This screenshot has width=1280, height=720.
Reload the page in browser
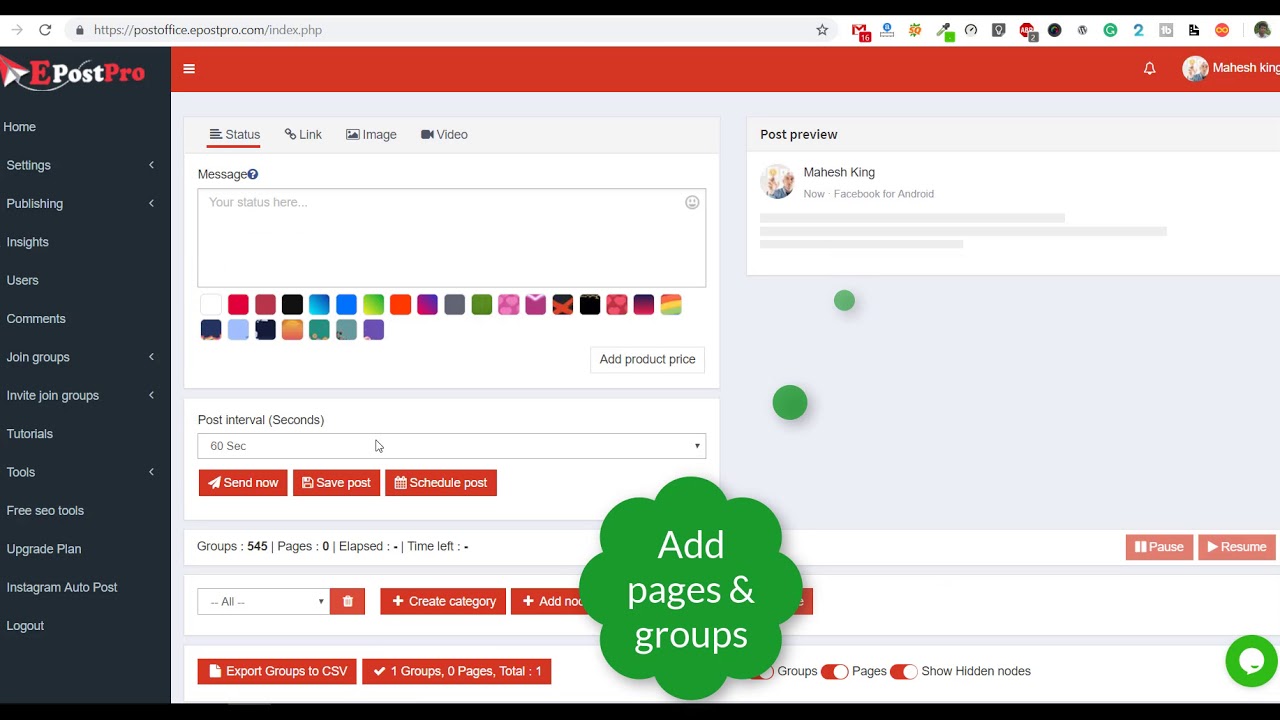tap(45, 30)
